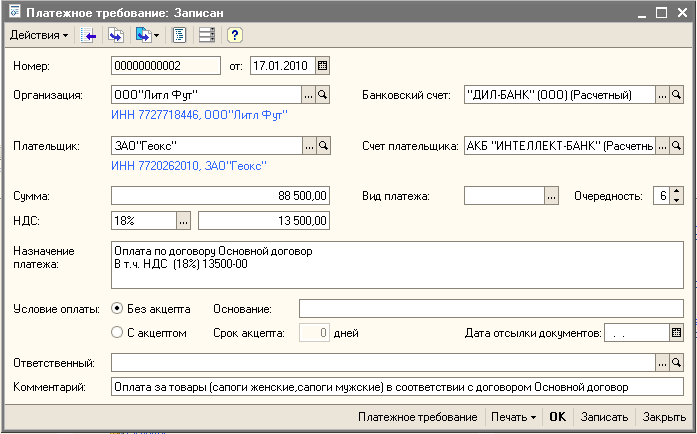
Task: Open the НДС rate selection button
Action: 183,220
